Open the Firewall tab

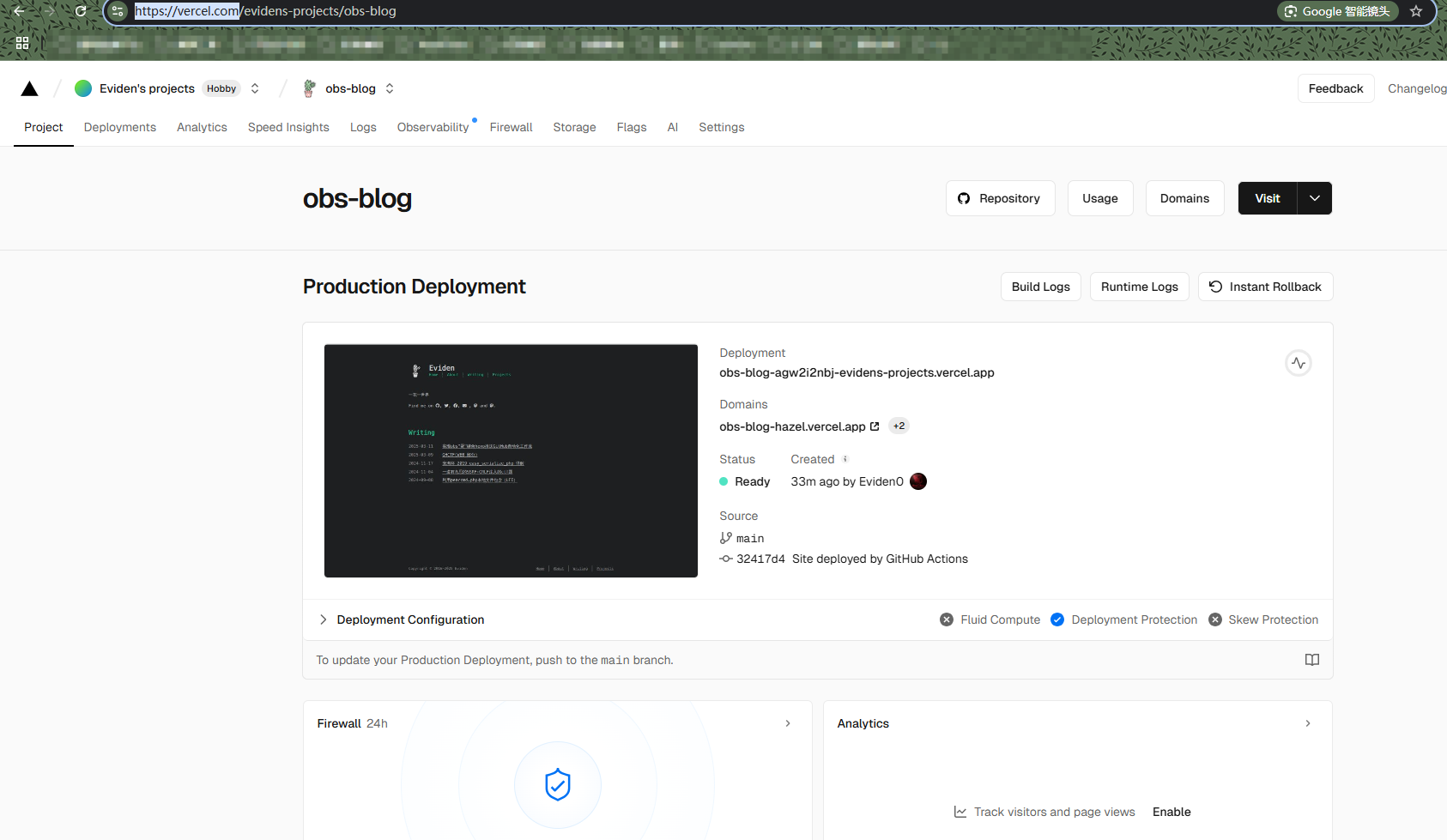pos(512,127)
